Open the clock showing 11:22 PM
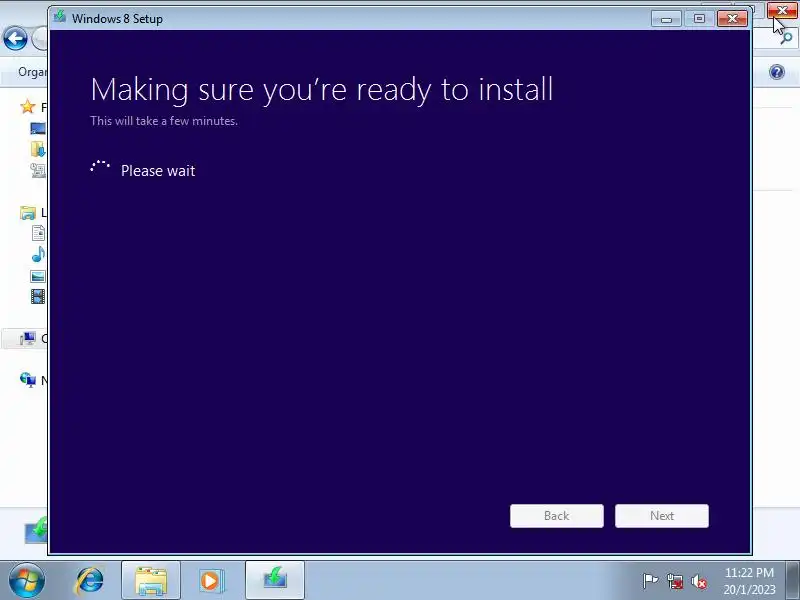This screenshot has height=600, width=800. [x=749, y=581]
